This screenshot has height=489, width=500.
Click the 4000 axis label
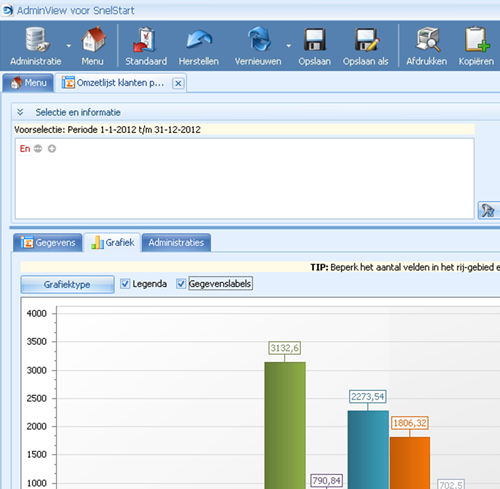click(37, 313)
